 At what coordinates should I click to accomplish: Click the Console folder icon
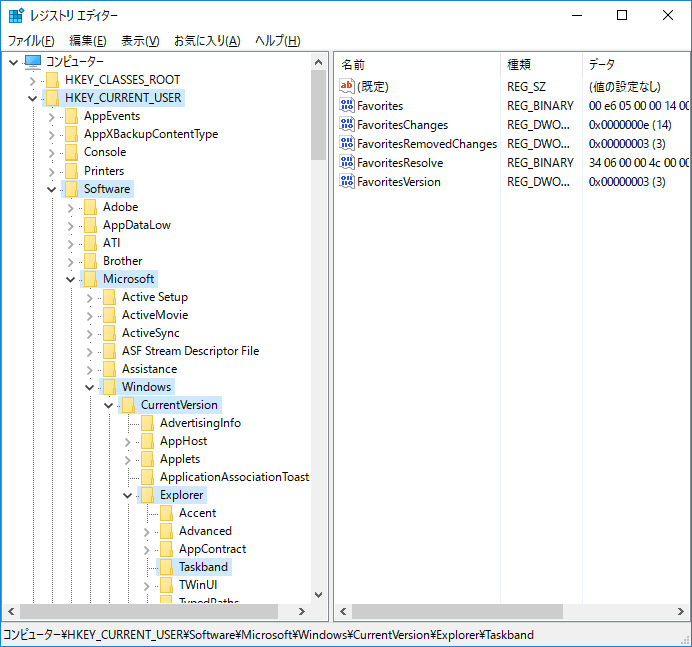(x=71, y=152)
